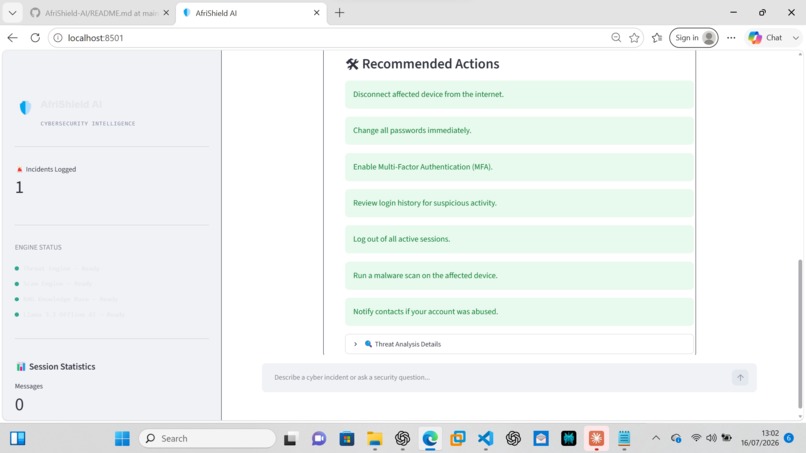Screen dimensions: 806x453
Task: Add this page to favorites
Action: [634, 38]
